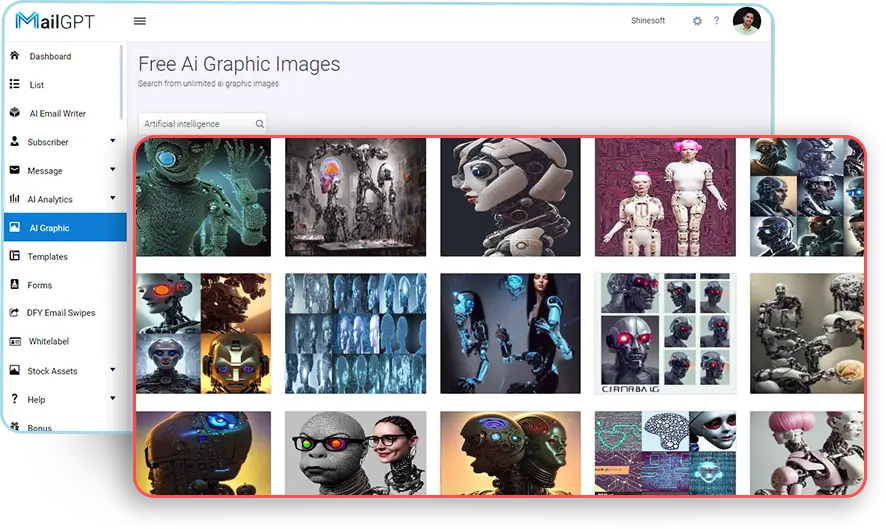The width and height of the screenshot is (886, 529).
Task: Click the AI Email Writer icon
Action: click(15, 113)
